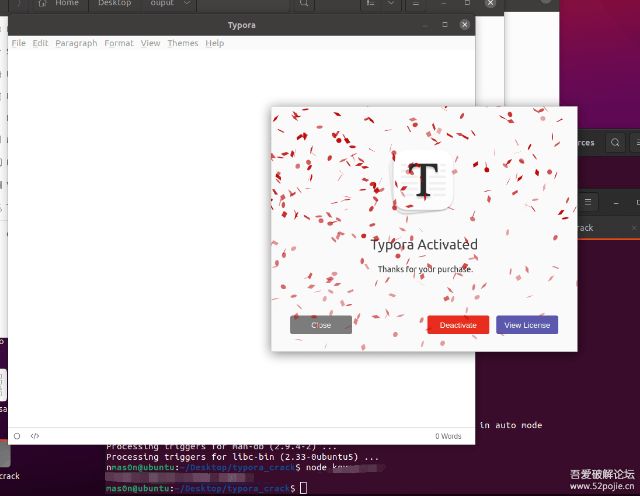The width and height of the screenshot is (640, 496).
Task: Open the Paragraph menu
Action: (x=76, y=43)
